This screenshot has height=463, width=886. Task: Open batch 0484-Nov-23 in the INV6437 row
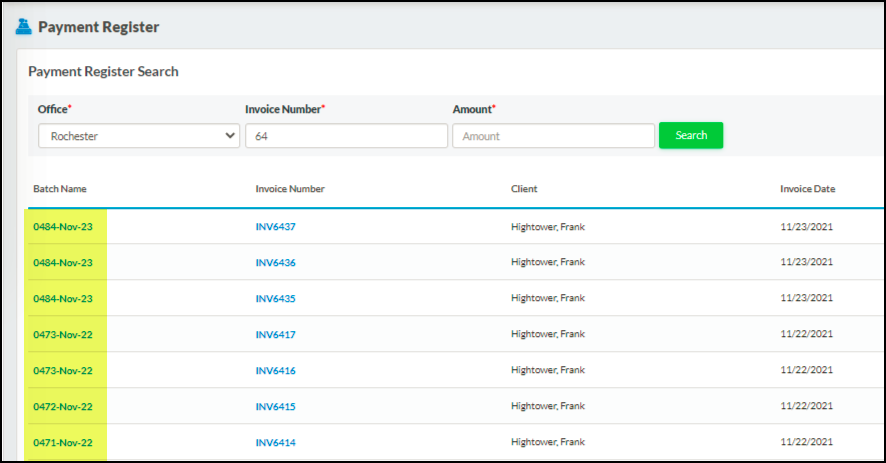tap(63, 227)
